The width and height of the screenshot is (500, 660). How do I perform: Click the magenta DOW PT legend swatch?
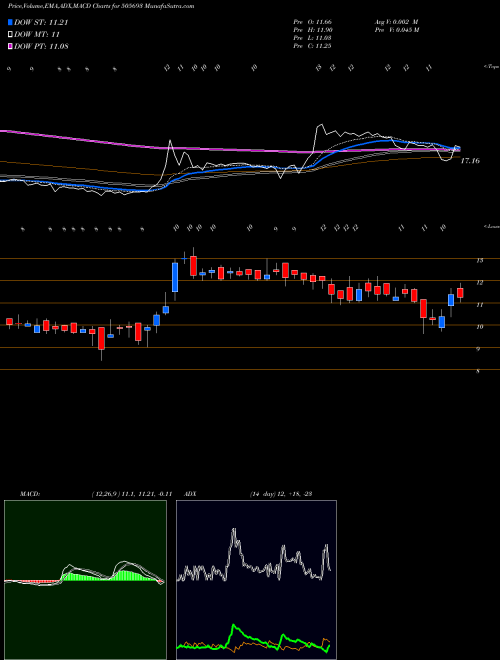click(x=10, y=46)
